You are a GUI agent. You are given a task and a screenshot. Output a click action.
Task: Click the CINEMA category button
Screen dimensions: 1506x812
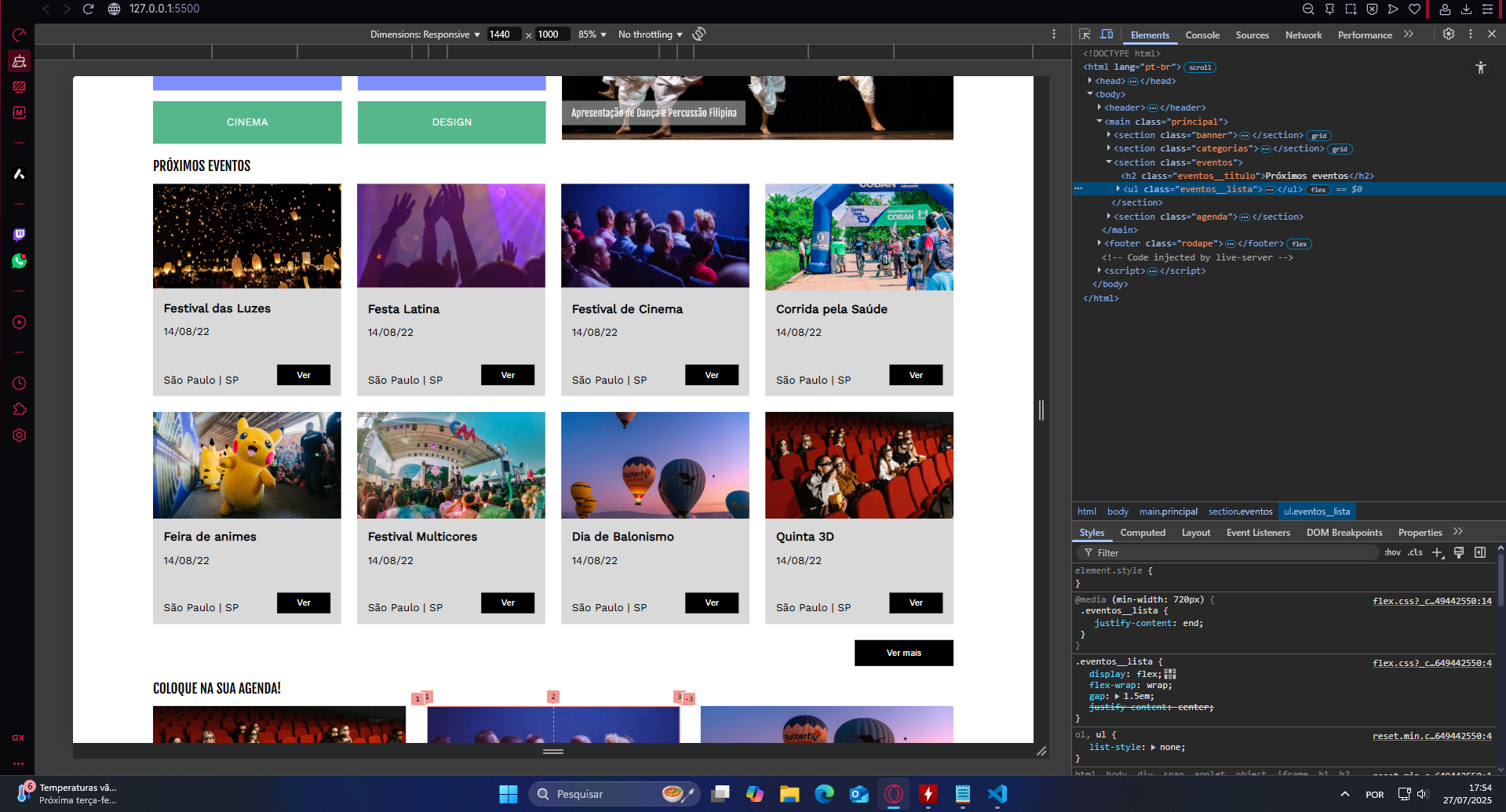[x=247, y=122]
